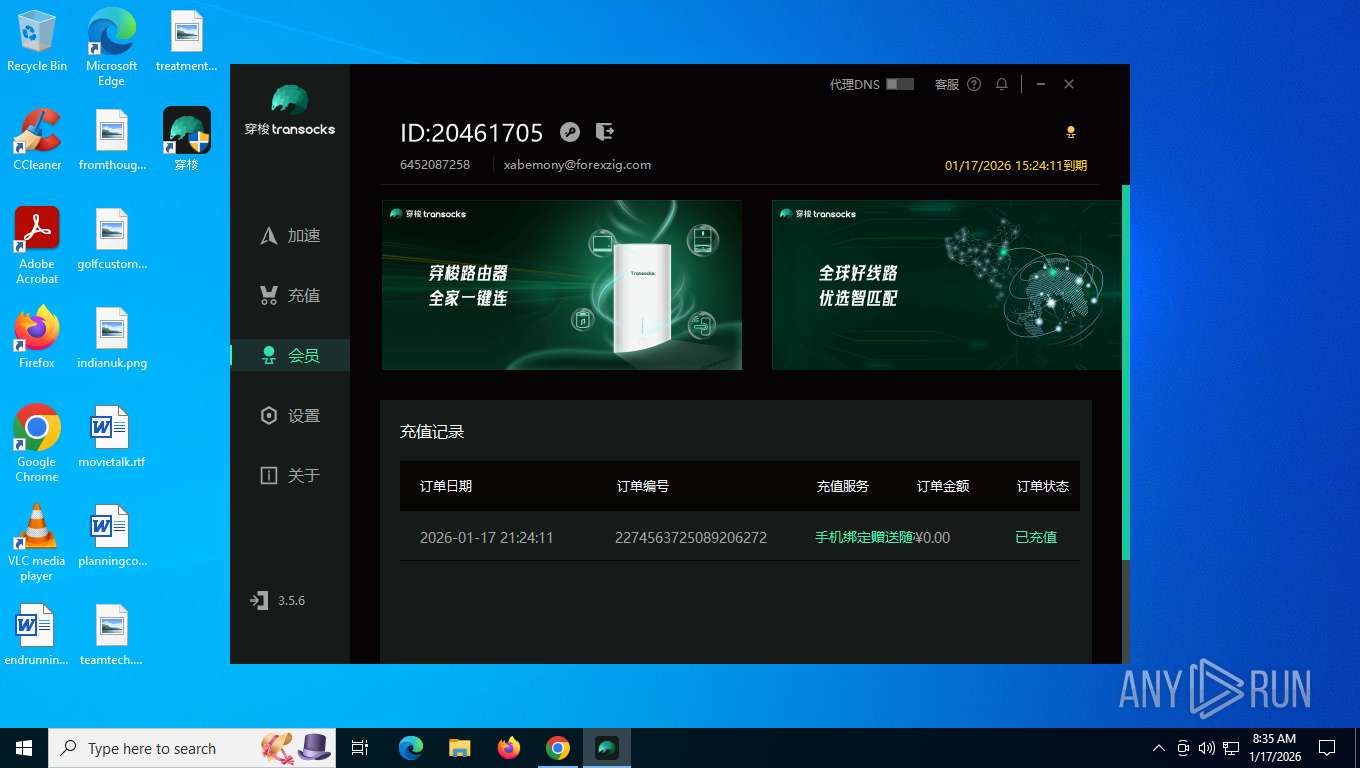Click the 充值记录 section heading
Viewport: 1360px width, 768px height.
(432, 432)
